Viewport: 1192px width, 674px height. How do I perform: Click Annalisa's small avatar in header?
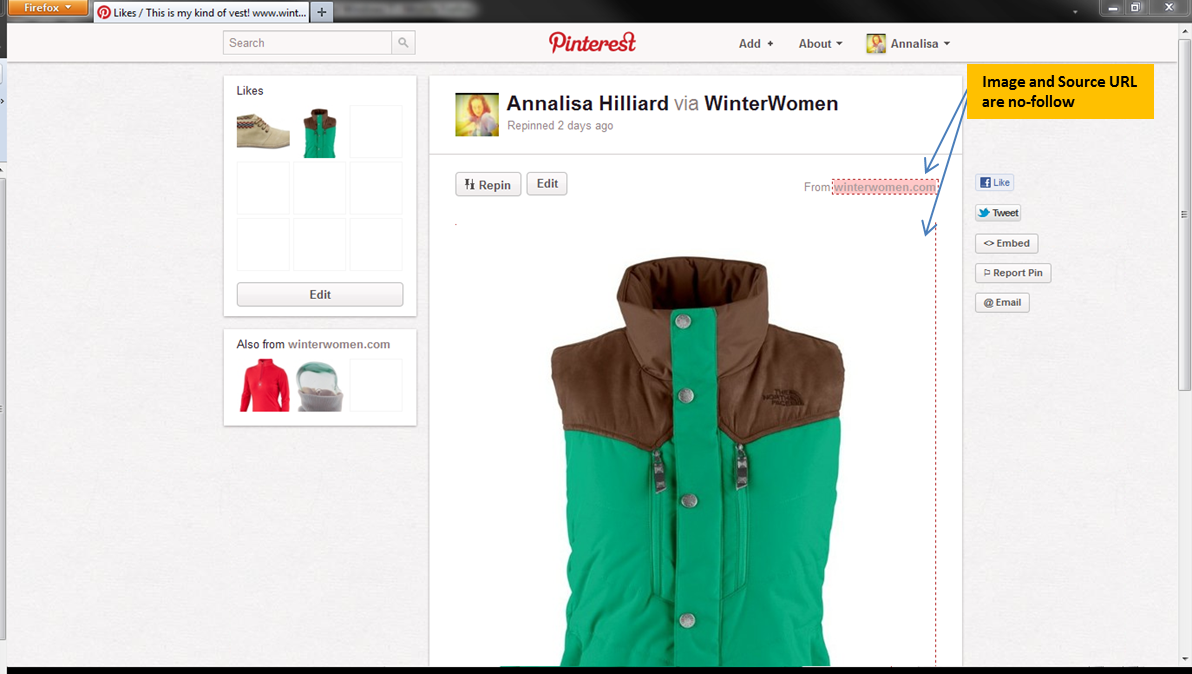pyautogui.click(x=876, y=43)
